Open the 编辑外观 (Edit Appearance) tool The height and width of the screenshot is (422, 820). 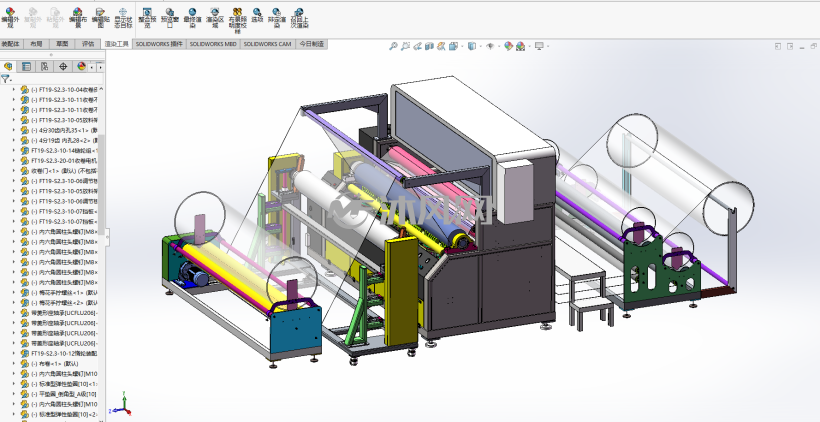click(x=10, y=17)
